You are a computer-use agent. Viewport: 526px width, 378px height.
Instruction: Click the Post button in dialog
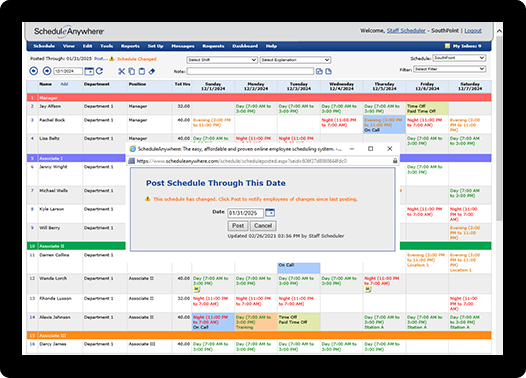[238, 226]
